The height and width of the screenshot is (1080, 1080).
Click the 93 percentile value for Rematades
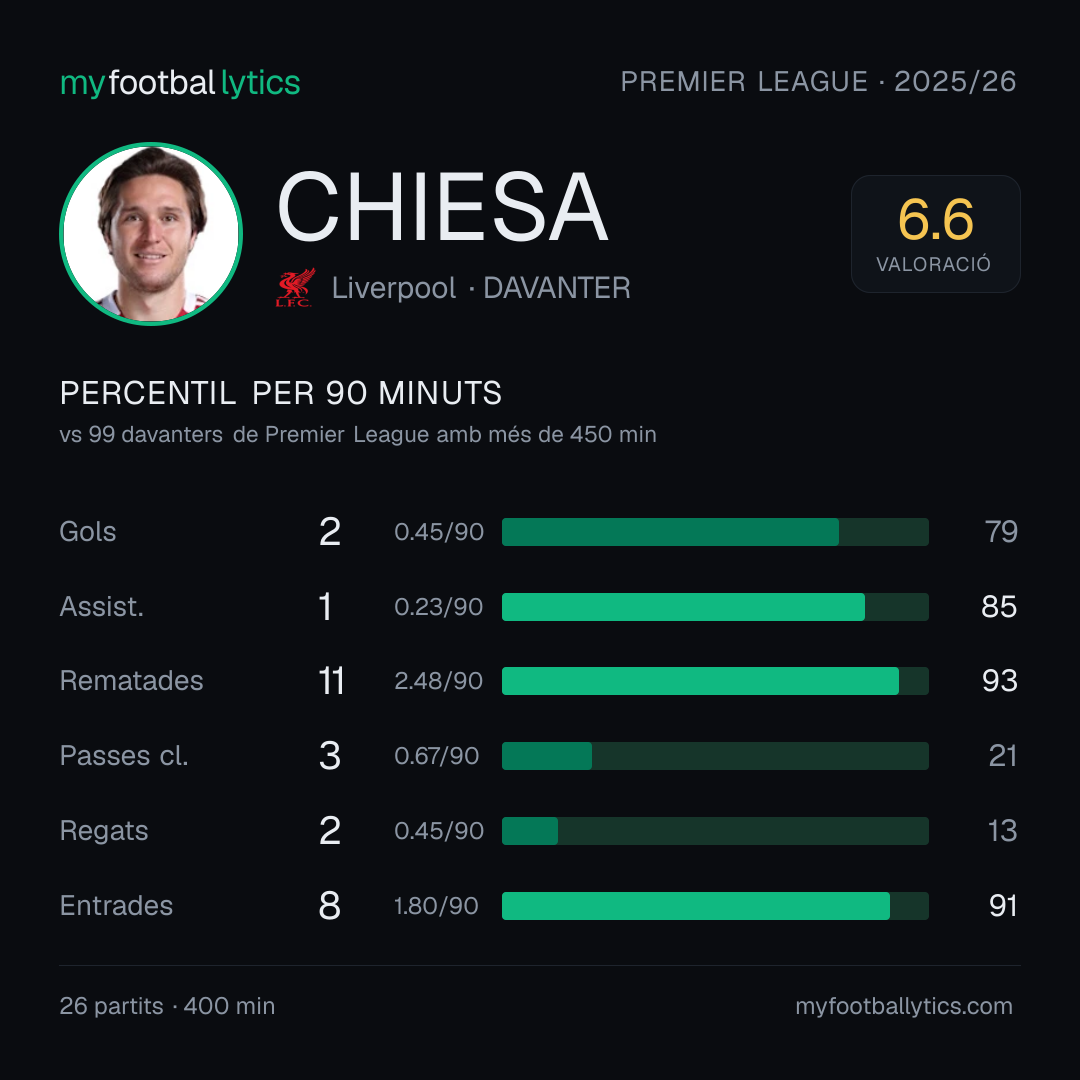click(x=999, y=681)
